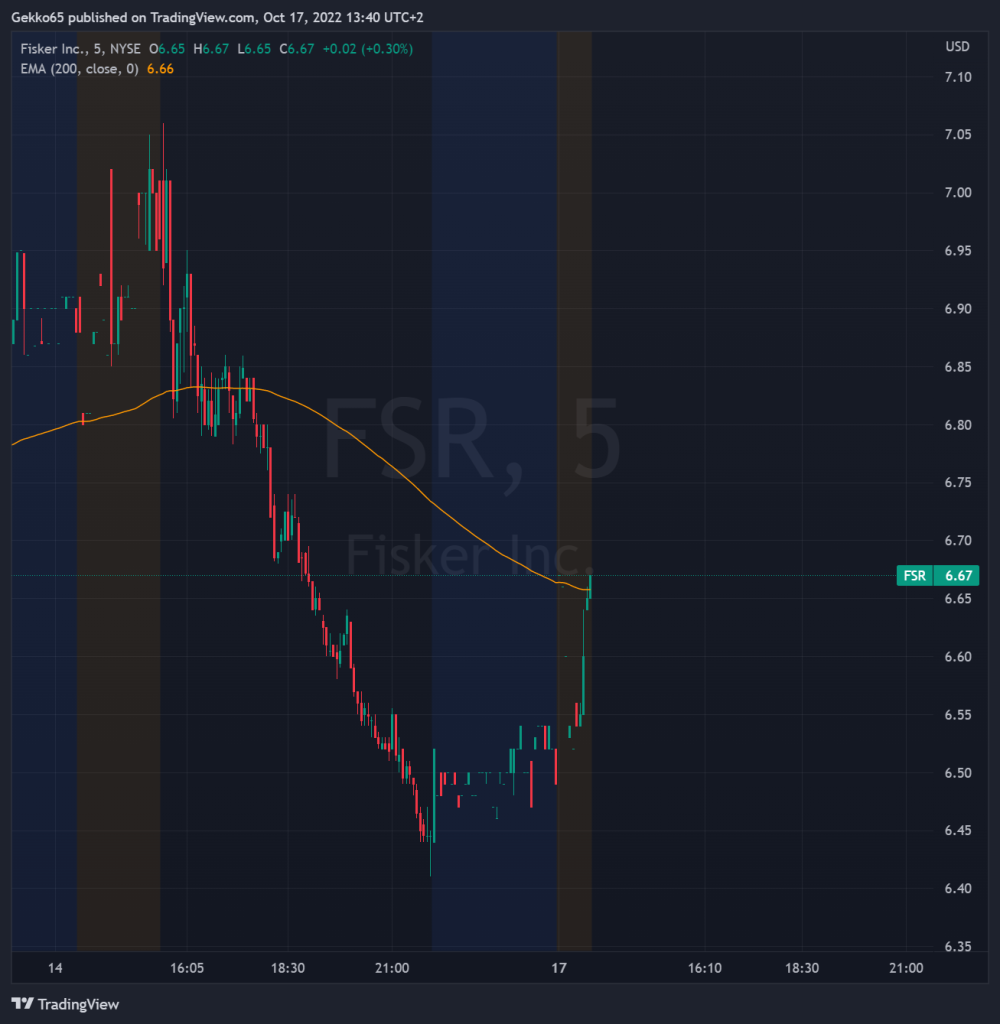
Task: Select the 16:05 time axis label
Action: pyautogui.click(x=186, y=968)
